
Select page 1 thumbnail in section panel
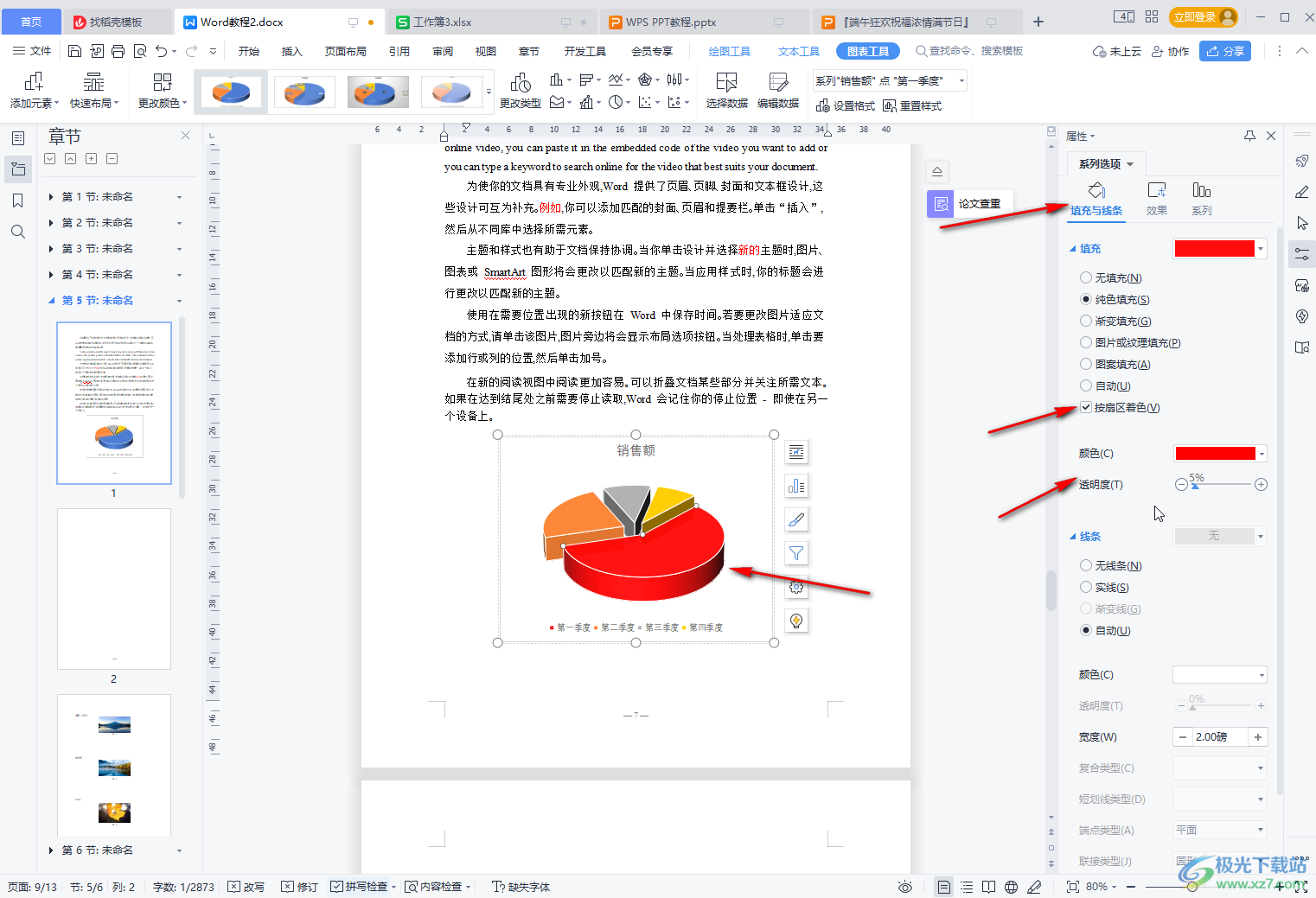click(x=114, y=403)
